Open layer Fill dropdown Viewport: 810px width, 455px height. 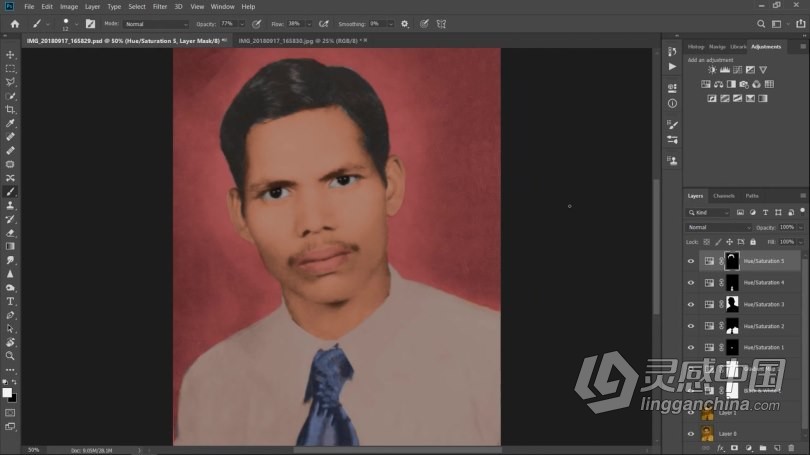tap(801, 242)
